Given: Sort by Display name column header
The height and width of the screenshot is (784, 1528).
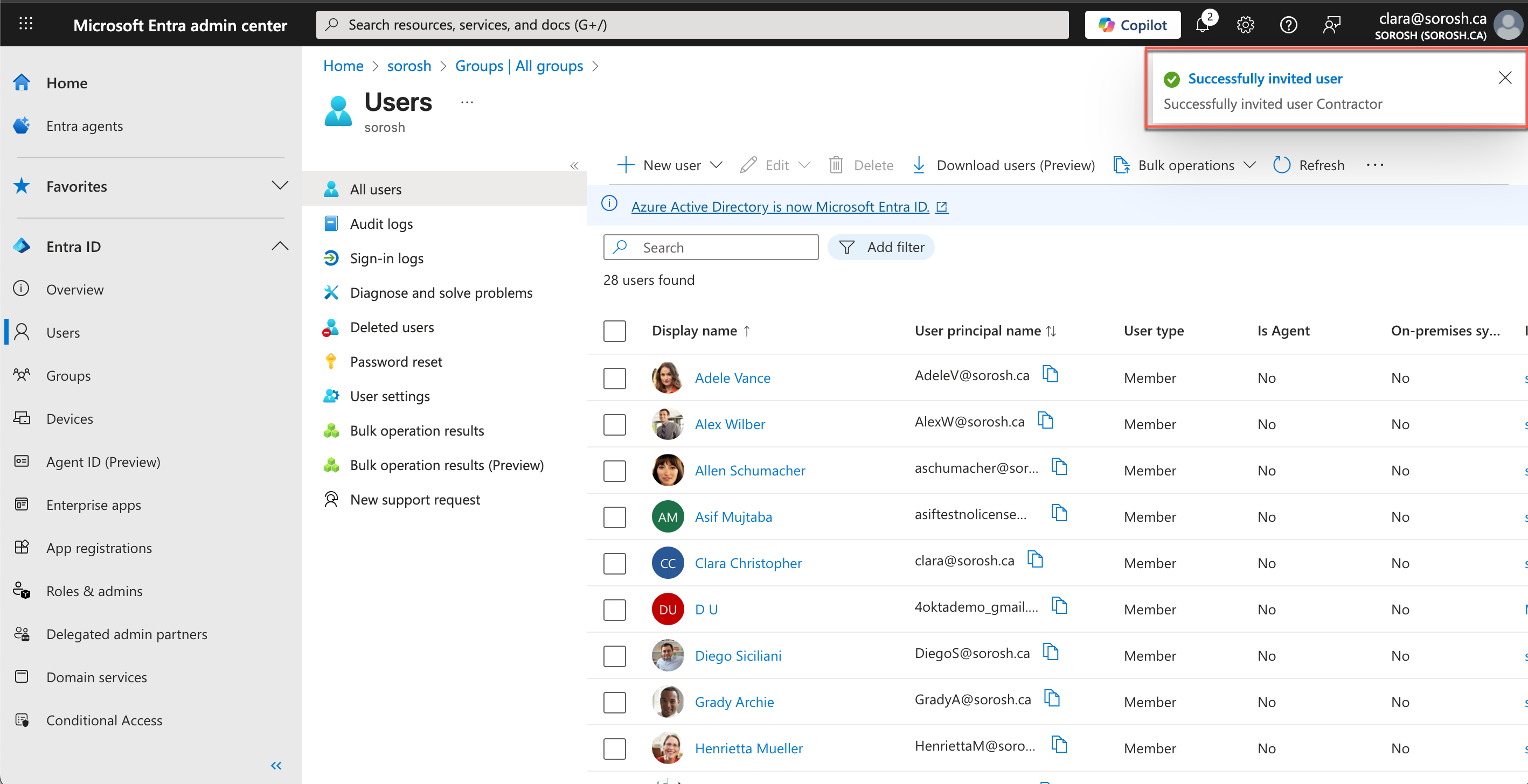Looking at the screenshot, I should [694, 331].
